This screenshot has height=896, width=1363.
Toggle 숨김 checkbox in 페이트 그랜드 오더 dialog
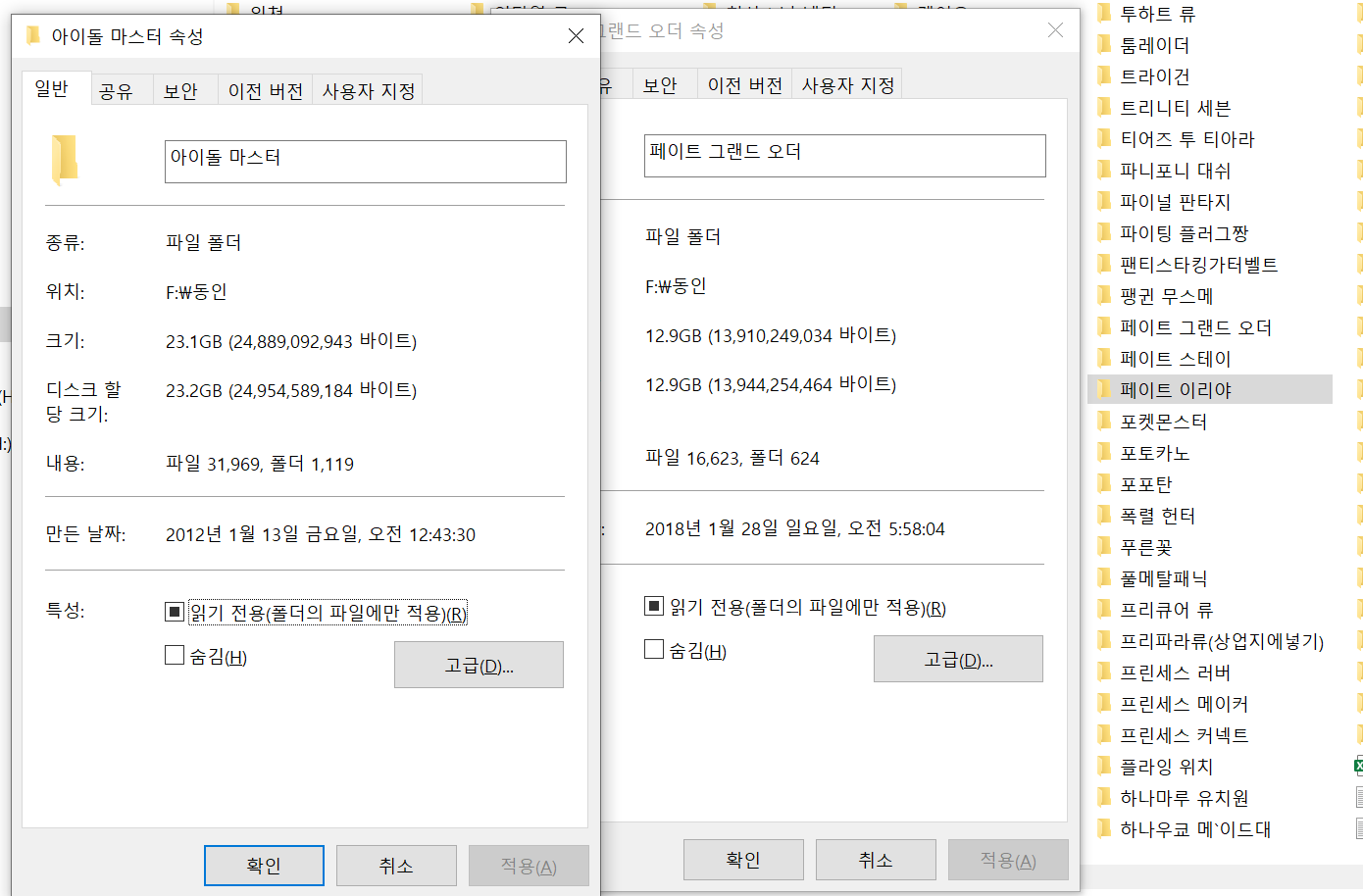point(654,650)
